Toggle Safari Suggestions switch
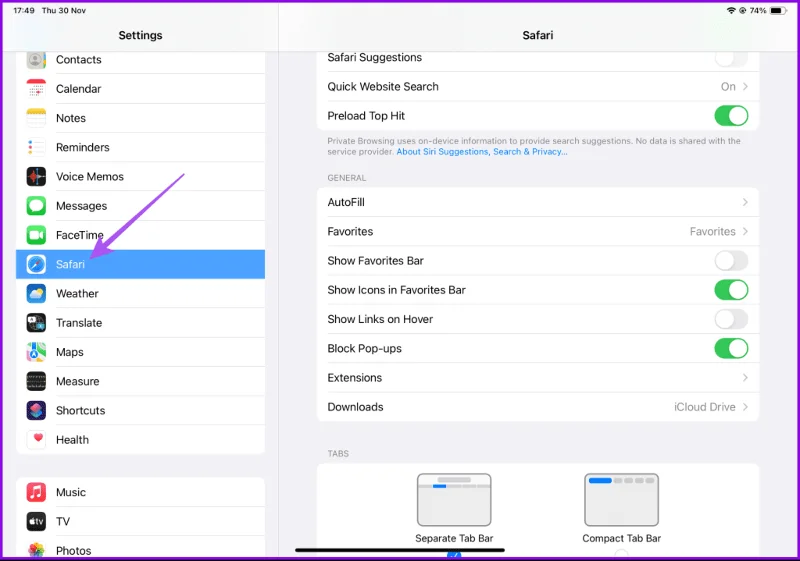Viewport: 800px width, 561px height. point(731,59)
